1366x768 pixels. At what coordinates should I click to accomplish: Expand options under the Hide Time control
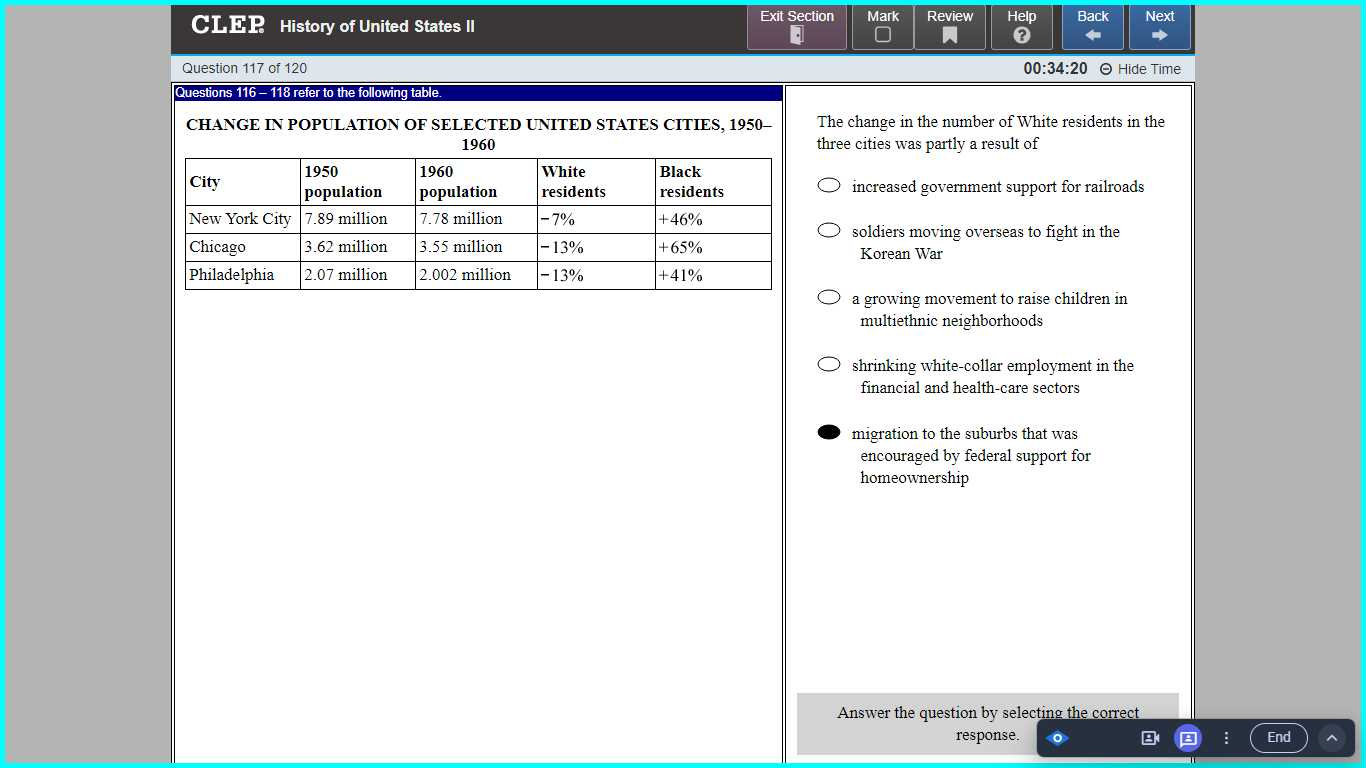click(1105, 68)
